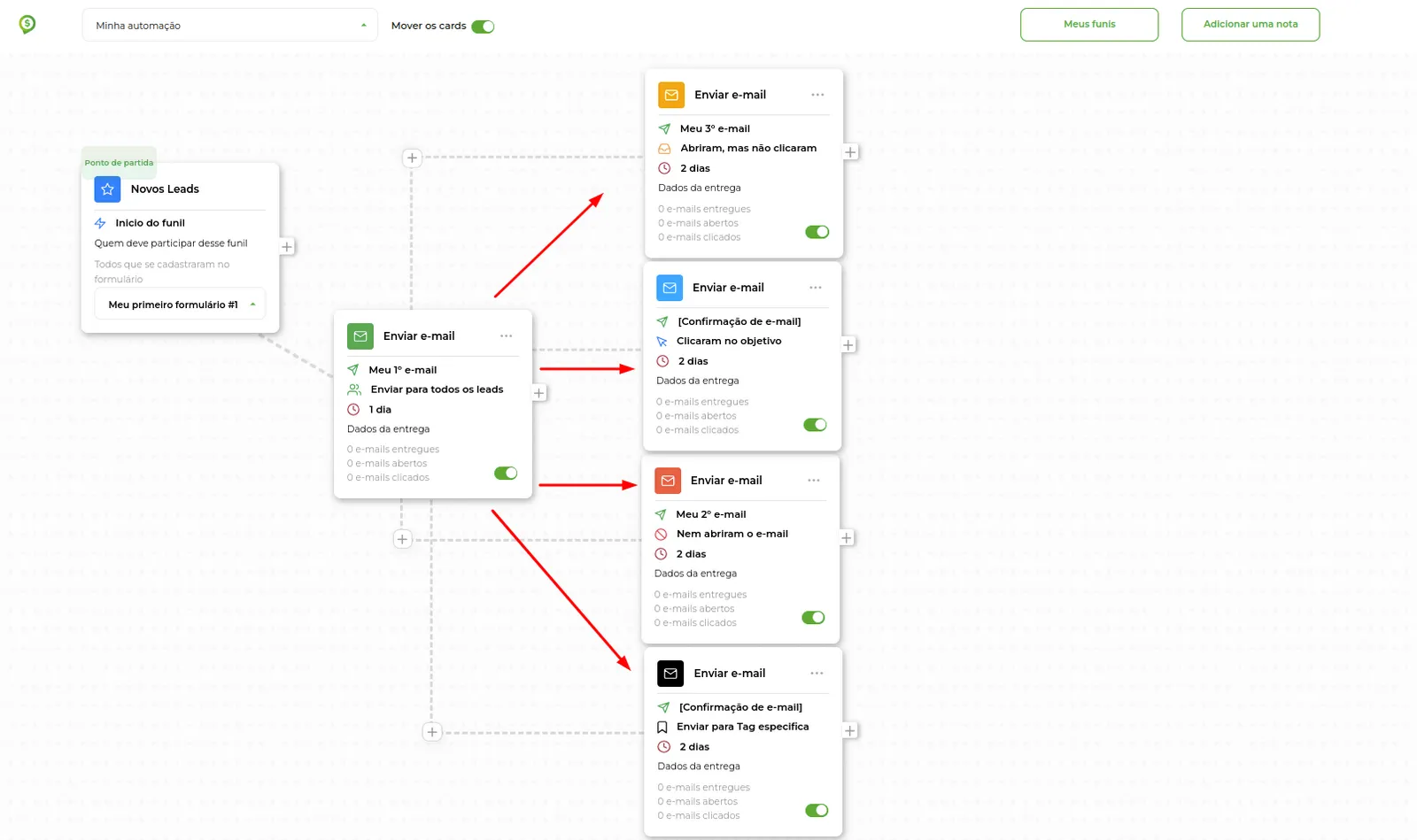Click the yellow envelope icon on Meu 3º e-mail card
The width and height of the screenshot is (1417, 840).
(671, 95)
